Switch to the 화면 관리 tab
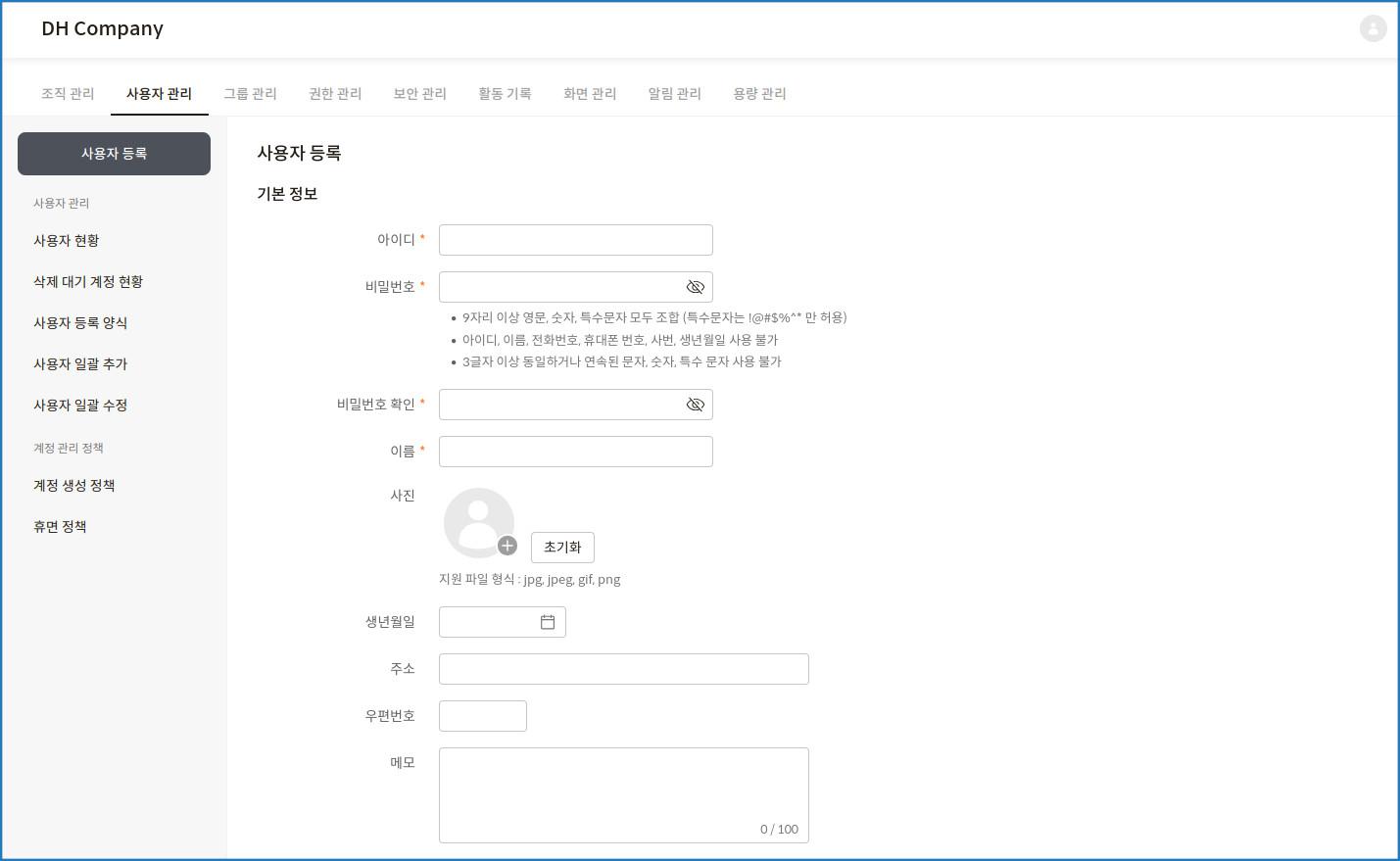The image size is (1400, 861). tap(590, 94)
